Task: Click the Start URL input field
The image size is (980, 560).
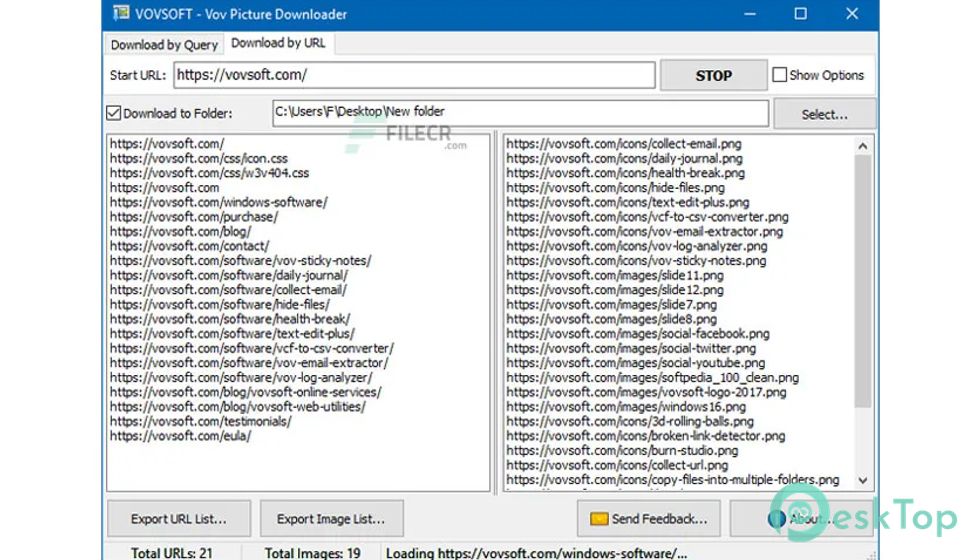Action: coord(414,75)
